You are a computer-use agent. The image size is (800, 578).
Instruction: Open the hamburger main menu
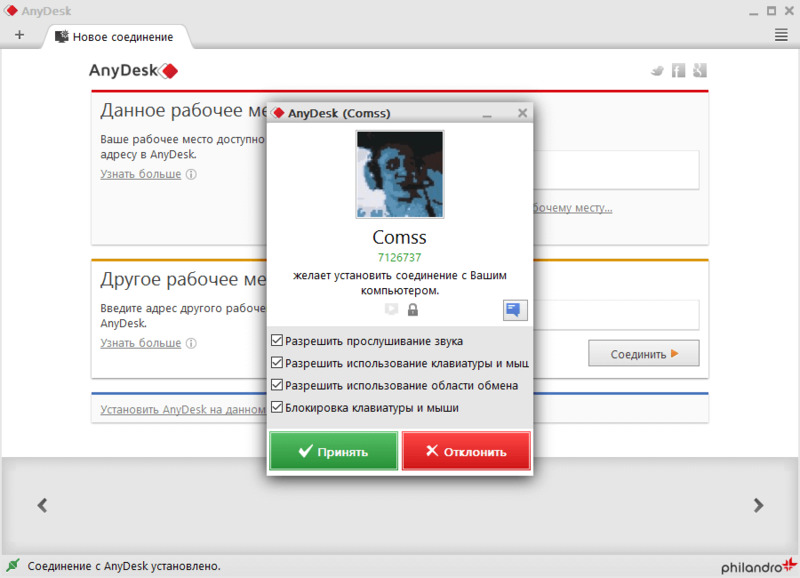[781, 35]
